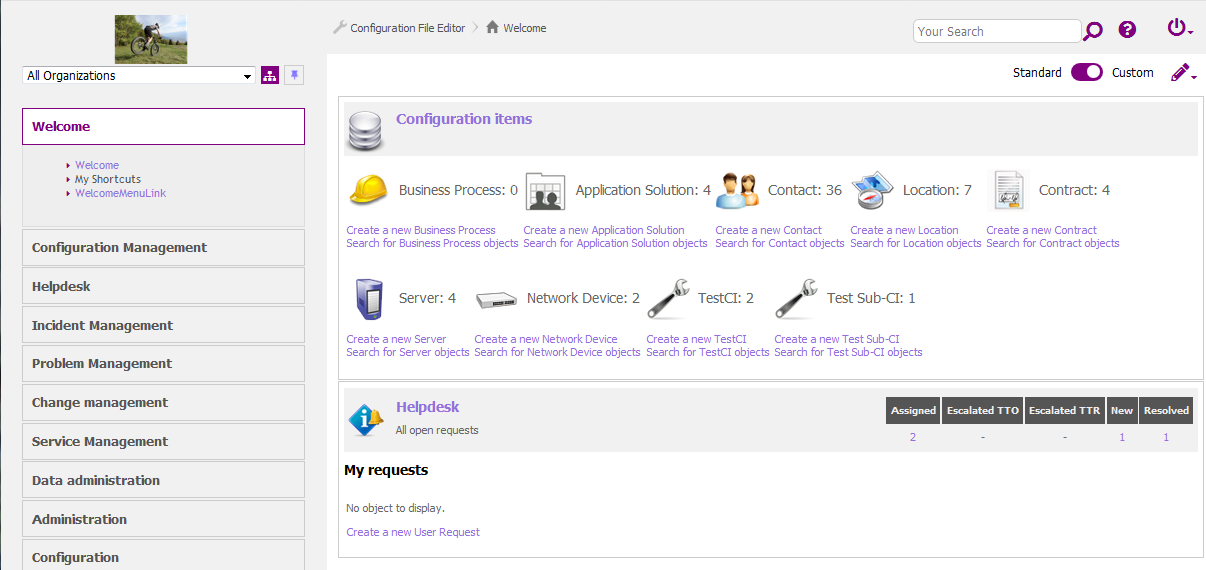Expand the Configuration Management menu
1206x570 pixels.
[163, 247]
